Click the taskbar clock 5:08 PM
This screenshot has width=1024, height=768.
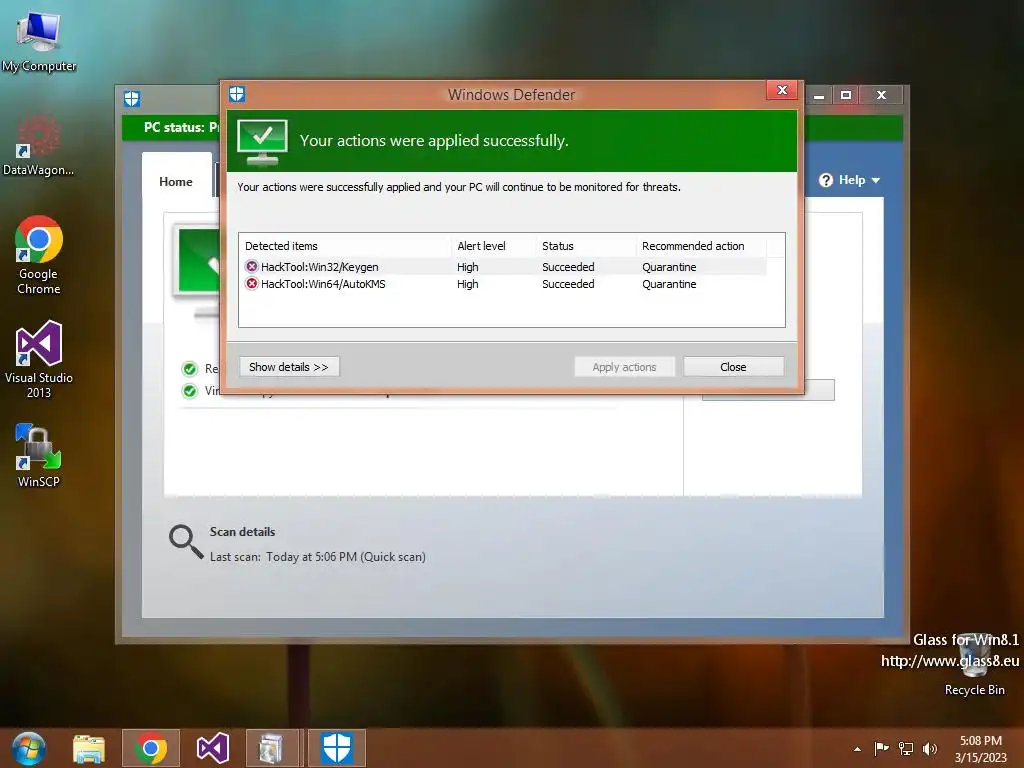click(x=980, y=741)
